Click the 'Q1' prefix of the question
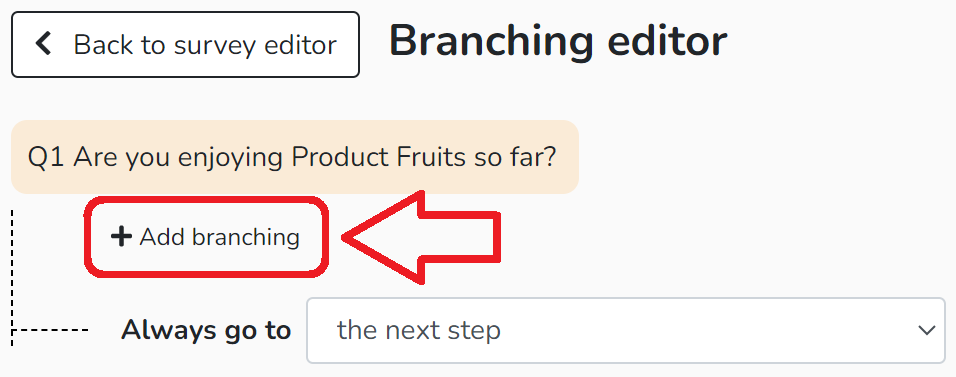956x377 pixels. pyautogui.click(x=48, y=158)
